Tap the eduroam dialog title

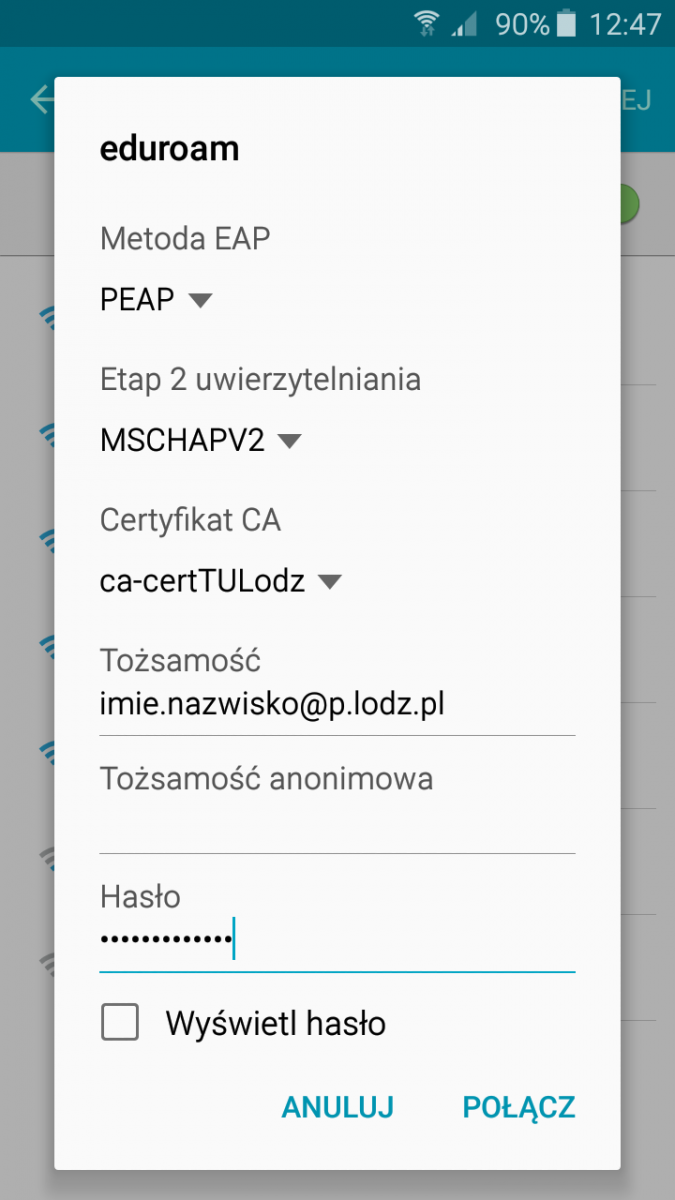[x=170, y=148]
